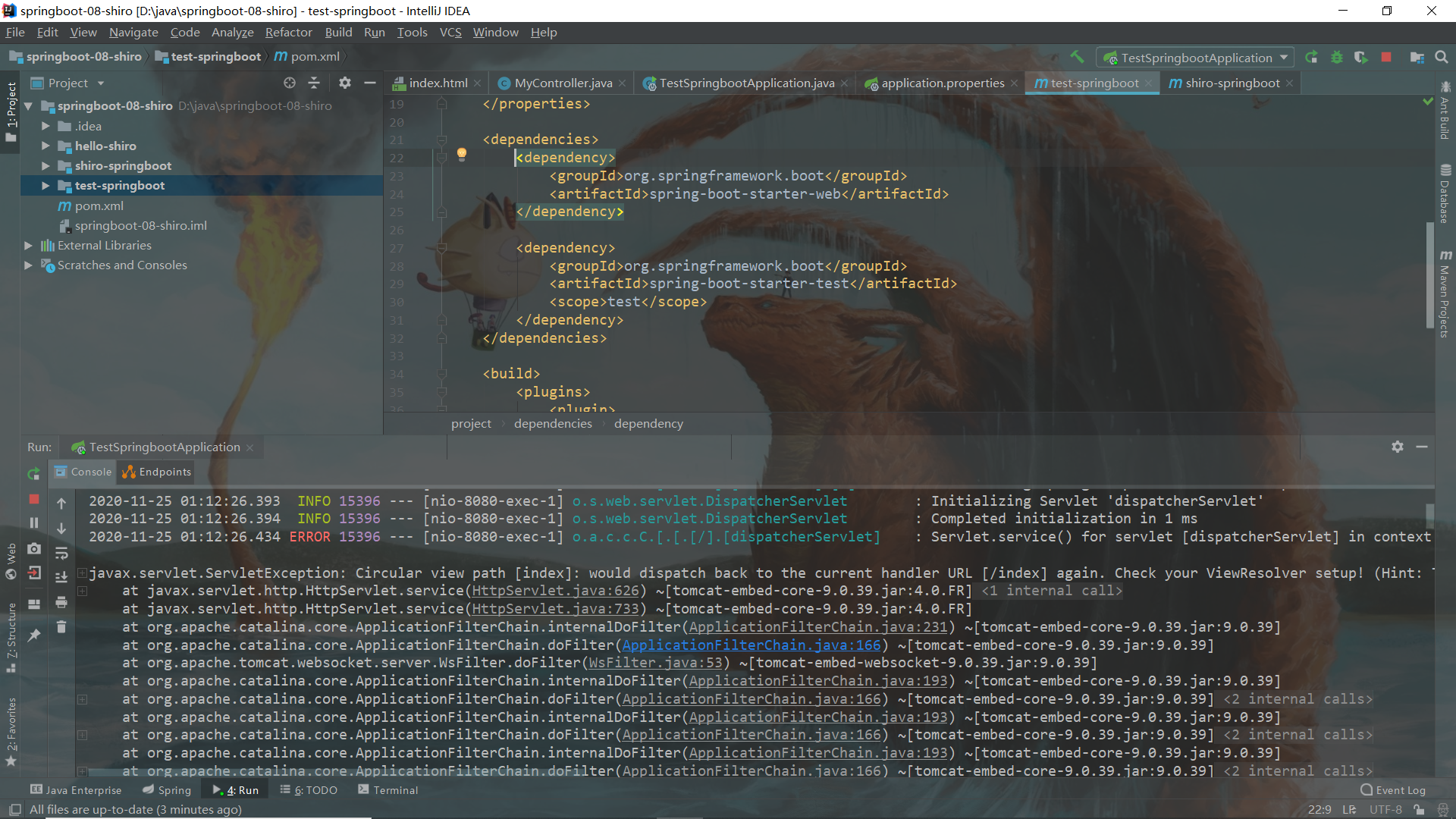Open the ApplicationFilterChain.java:166 highlighted link
The image size is (1456, 819).
point(751,645)
